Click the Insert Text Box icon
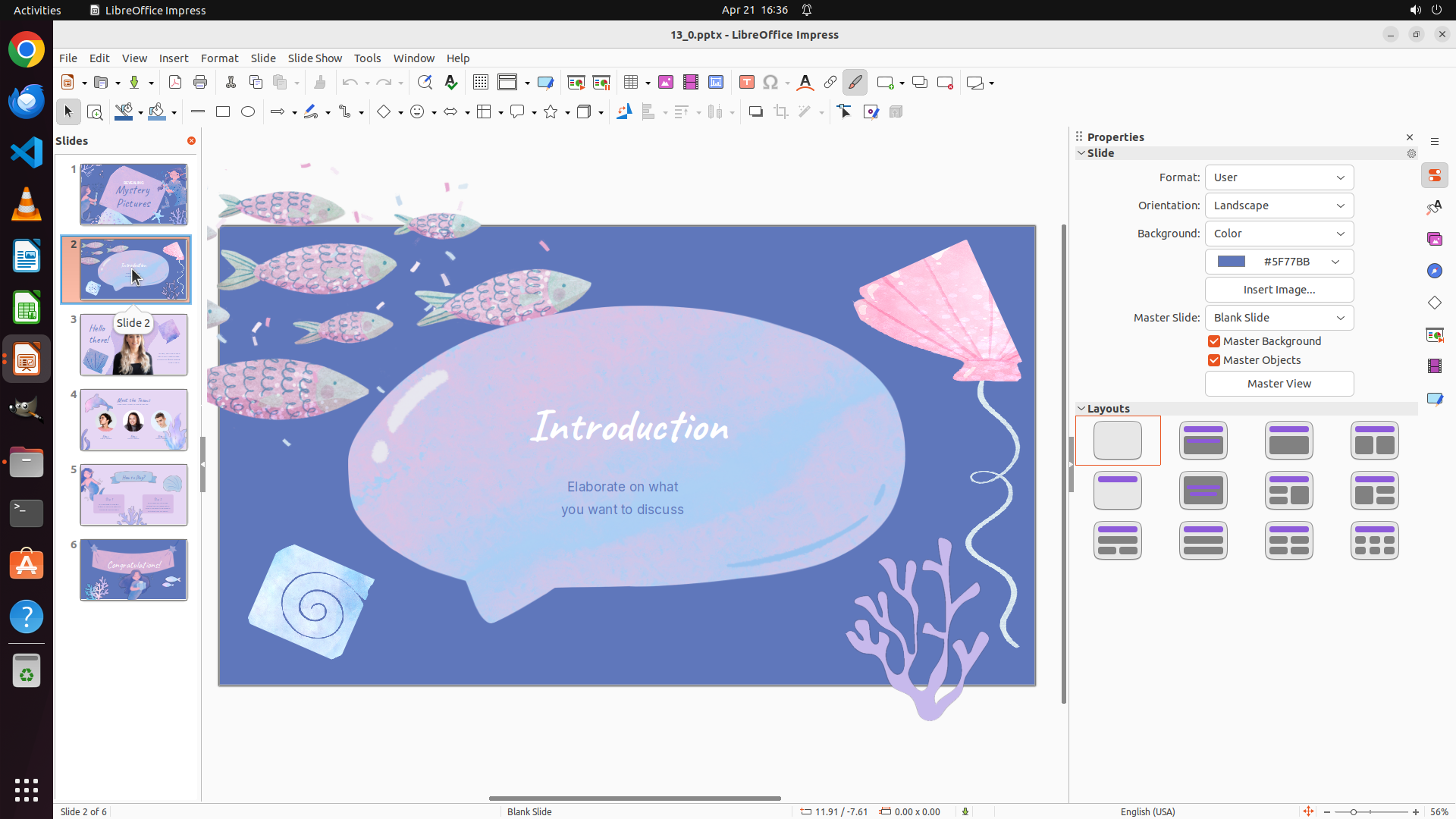Image resolution: width=1456 pixels, height=819 pixels. click(x=746, y=83)
